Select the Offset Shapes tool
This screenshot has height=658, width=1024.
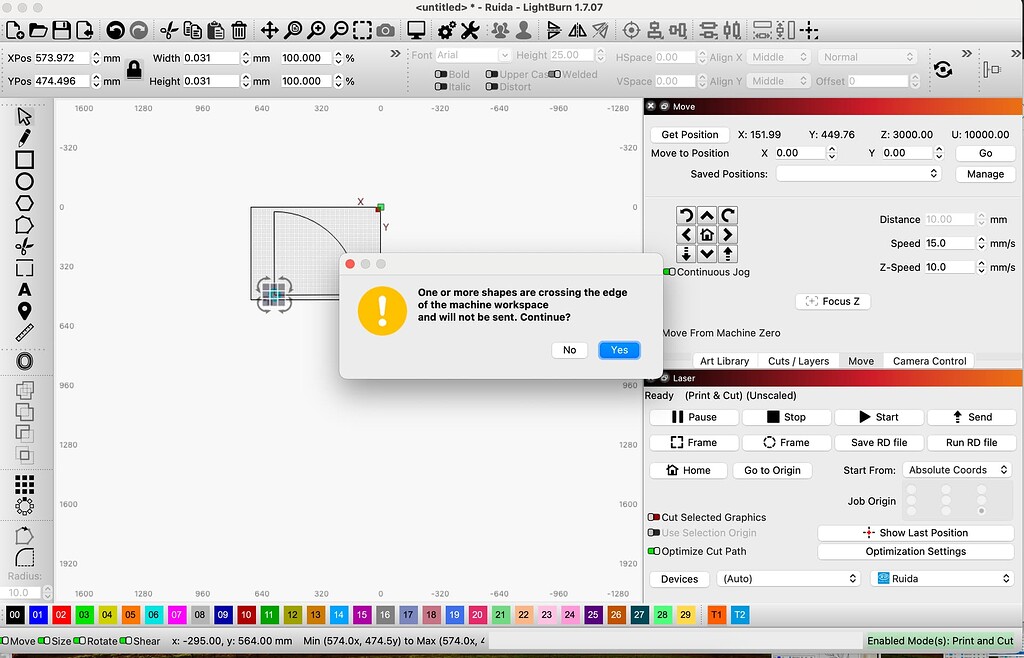23,360
